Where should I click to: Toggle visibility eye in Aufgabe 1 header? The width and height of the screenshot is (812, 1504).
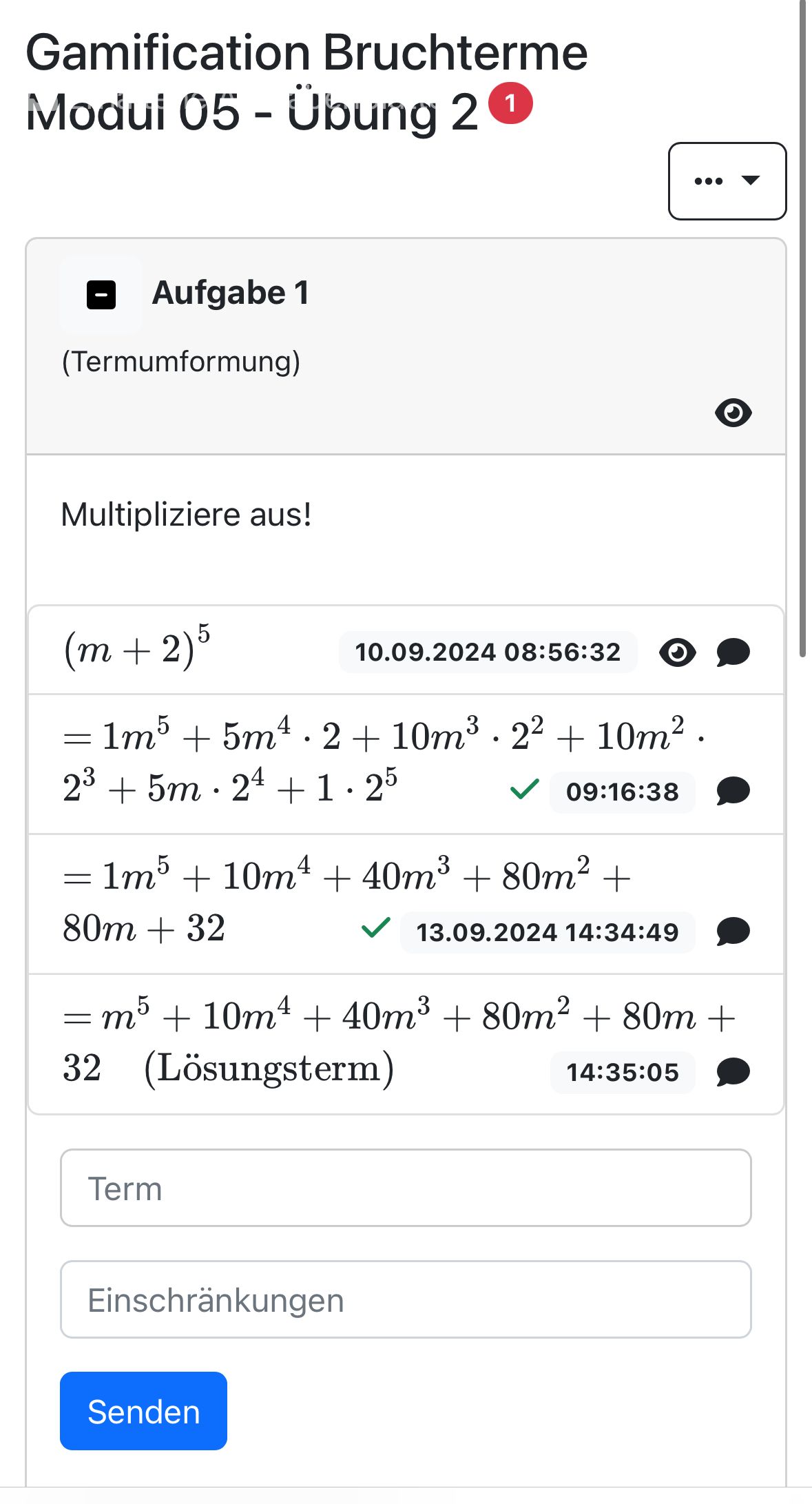tap(733, 413)
